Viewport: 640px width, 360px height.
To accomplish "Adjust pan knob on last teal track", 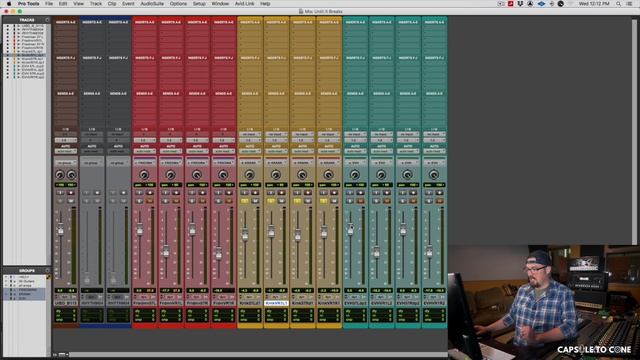I will tap(434, 175).
